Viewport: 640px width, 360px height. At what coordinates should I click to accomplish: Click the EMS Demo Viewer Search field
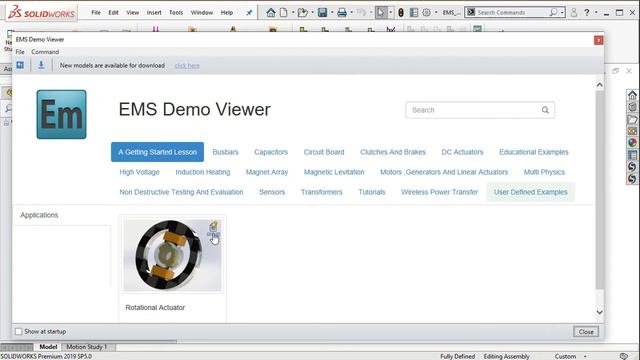(480, 110)
